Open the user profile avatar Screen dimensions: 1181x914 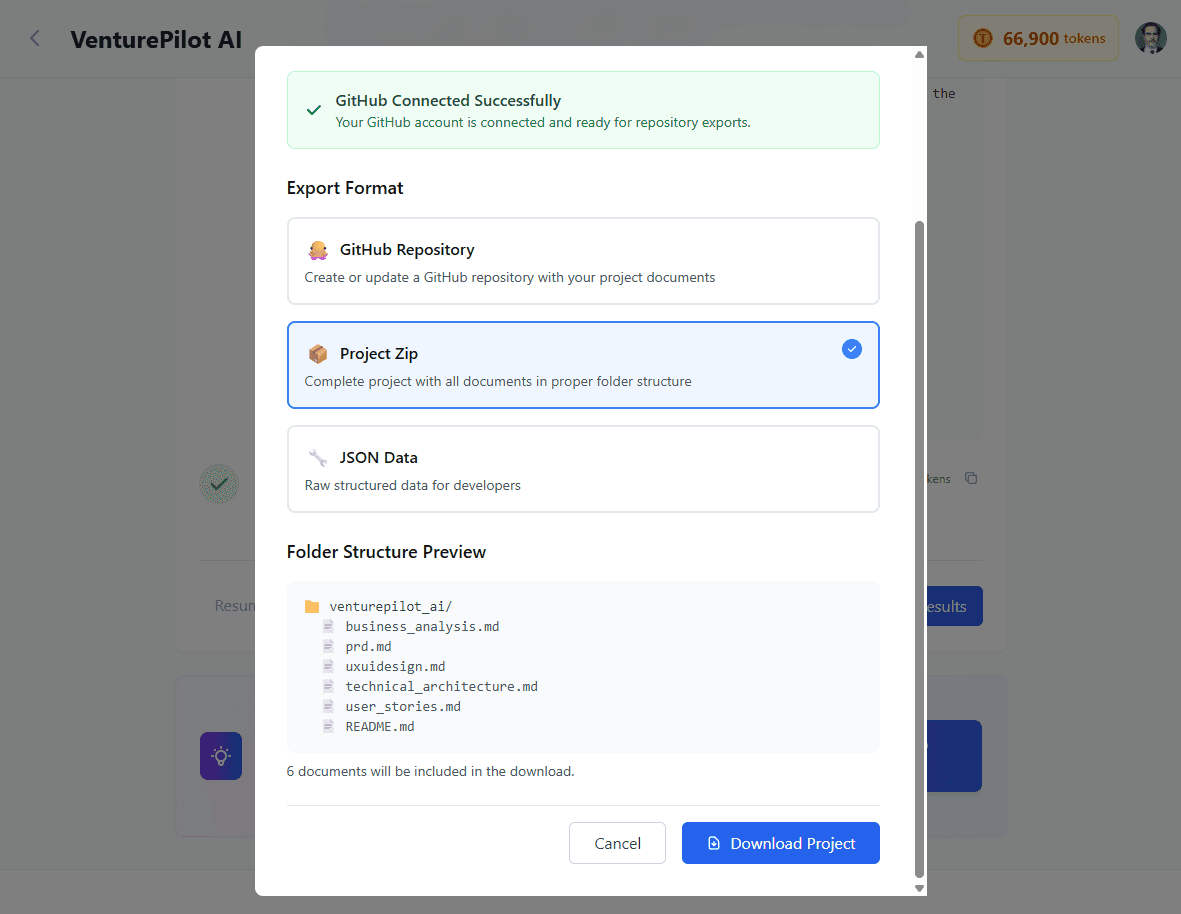[1150, 38]
